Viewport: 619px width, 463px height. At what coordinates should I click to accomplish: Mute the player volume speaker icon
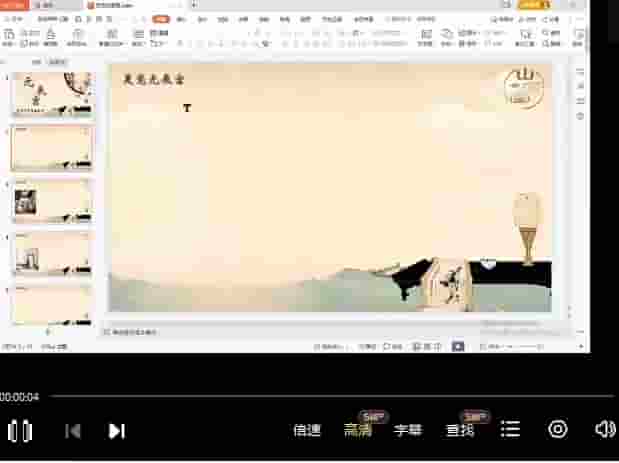click(x=605, y=429)
